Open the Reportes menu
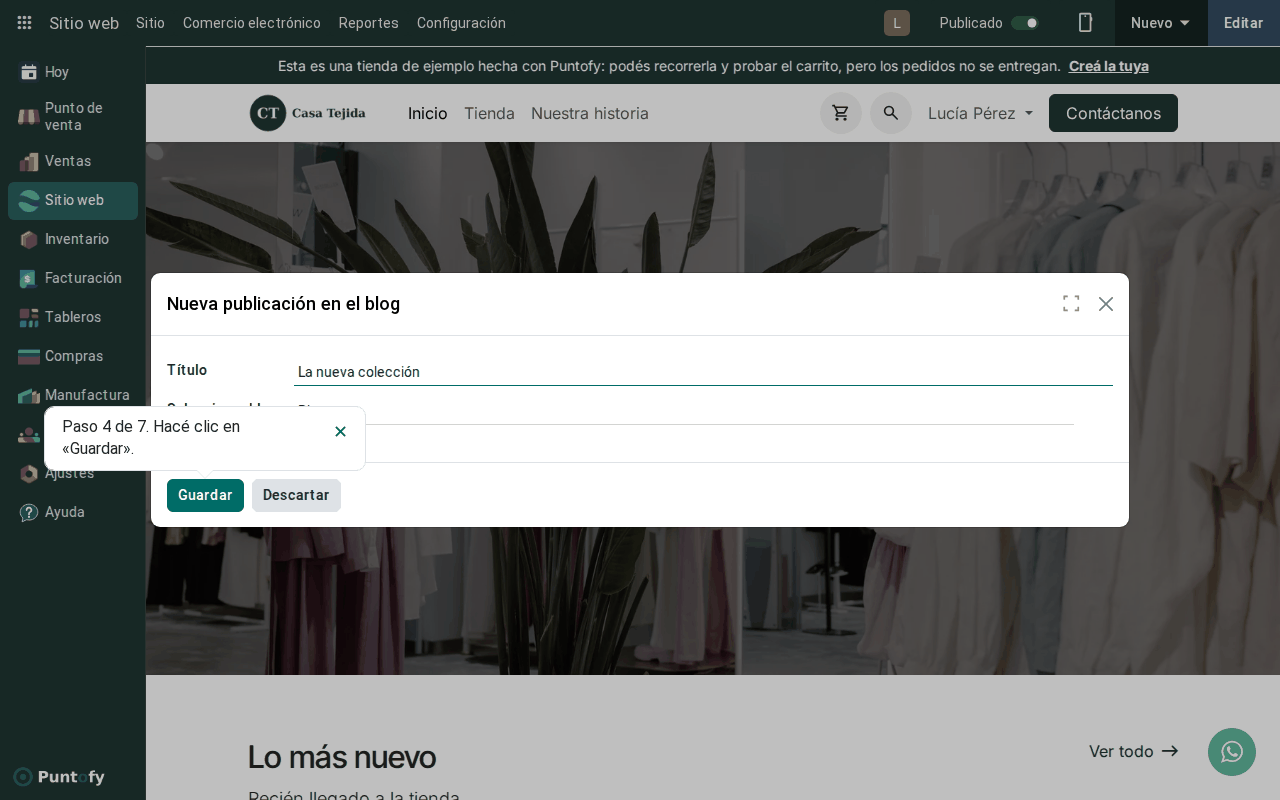 coord(369,23)
